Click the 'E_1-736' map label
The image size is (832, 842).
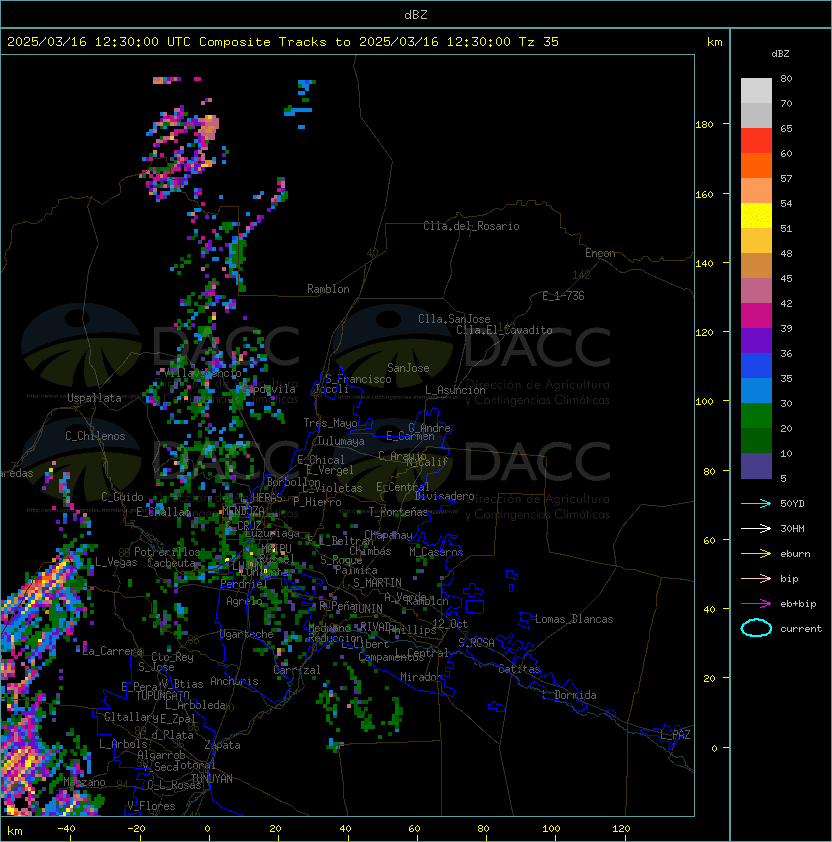coord(563,296)
